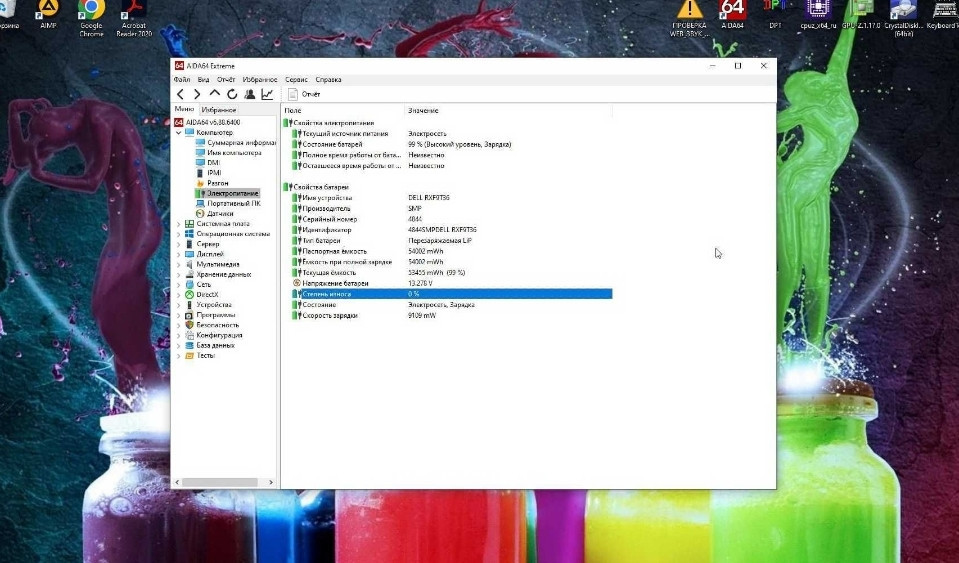Click the graph chart toolbar icon
The height and width of the screenshot is (563, 959).
point(267,94)
